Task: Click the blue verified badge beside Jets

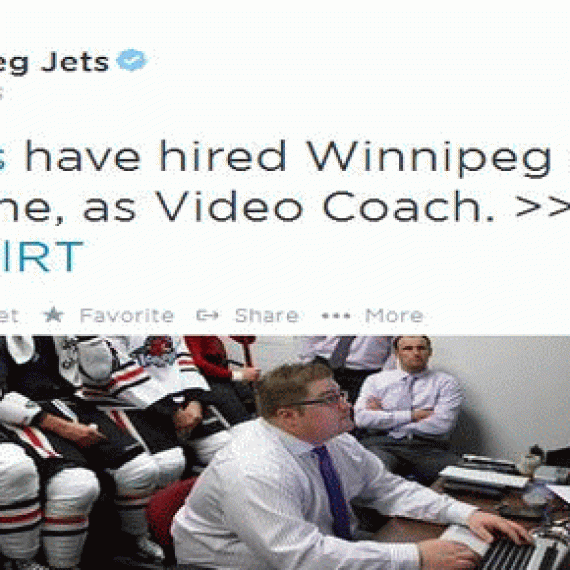Action: coord(132,60)
